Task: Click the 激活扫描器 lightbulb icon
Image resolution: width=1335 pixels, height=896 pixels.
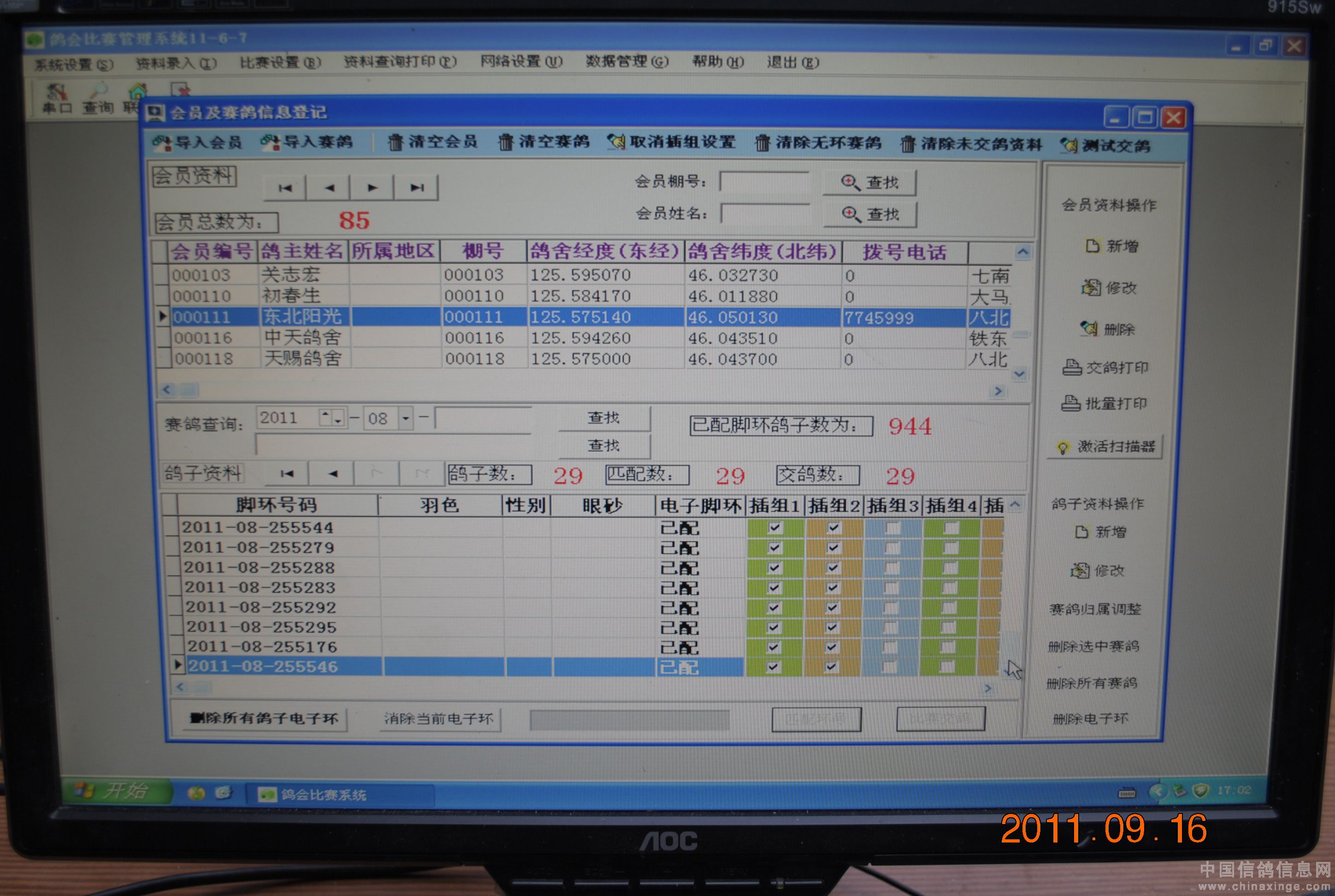Action: (1063, 448)
